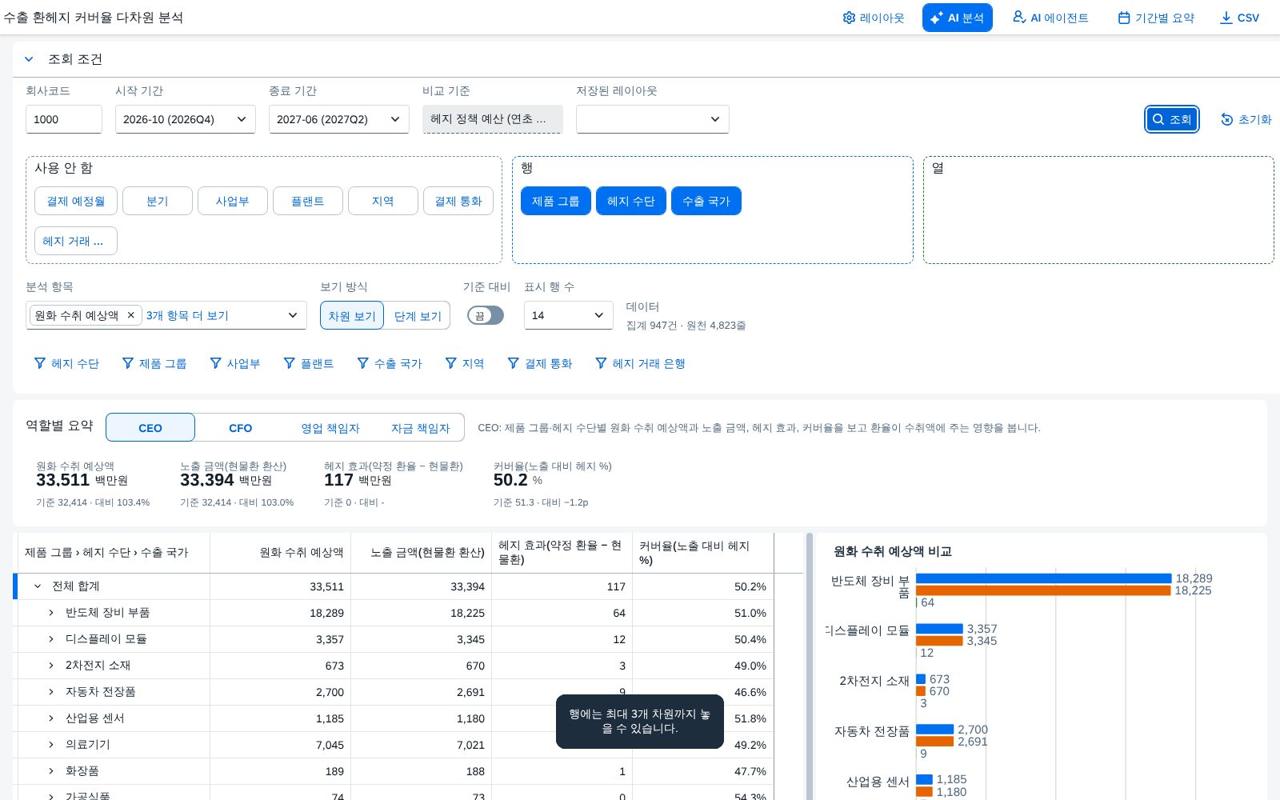Screen dimensions: 1280x800
Task: Switch to the CFO role tab
Action: [240, 427]
